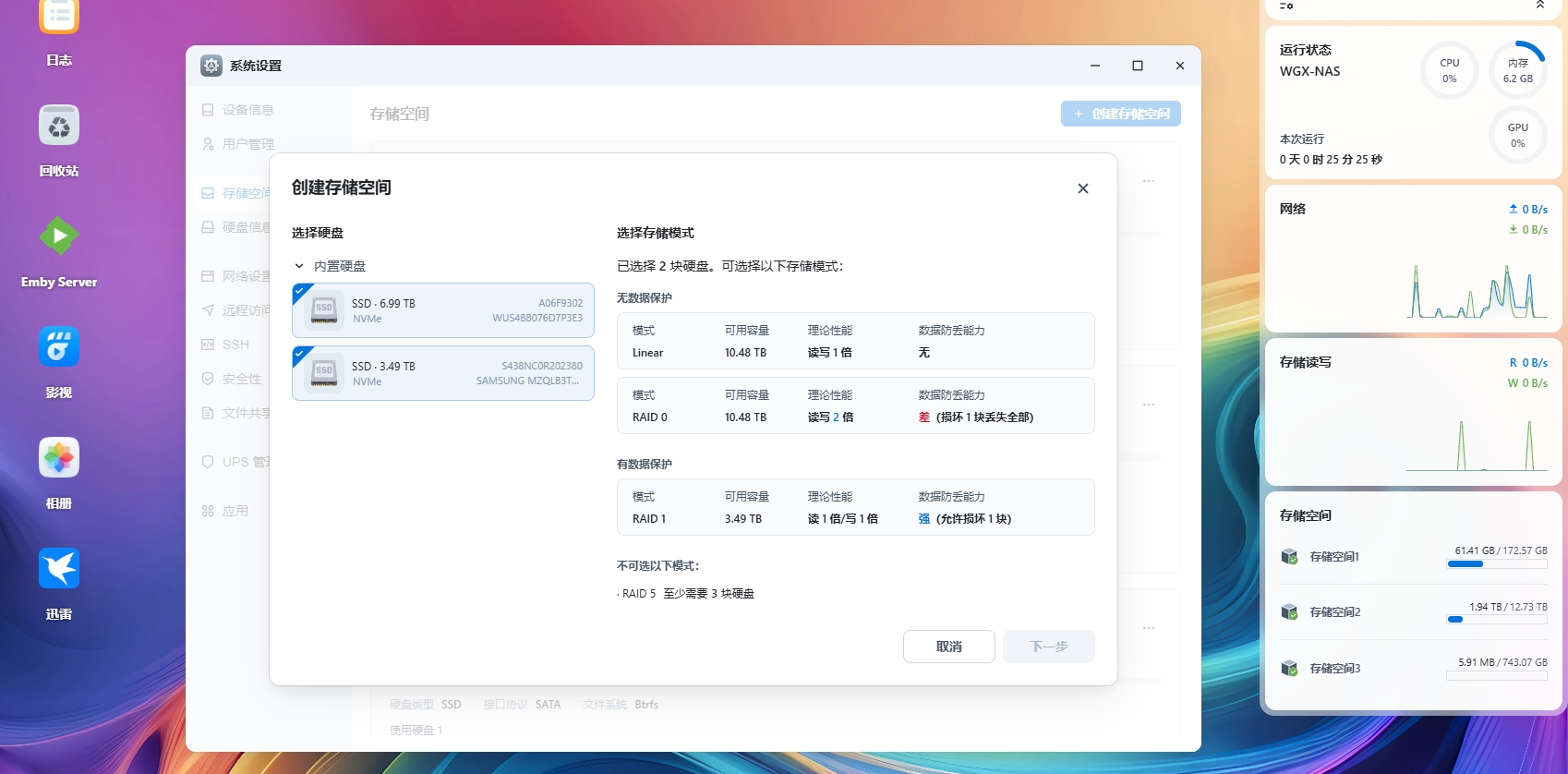Open the 日志 desktop app icon
The width and height of the screenshot is (1568, 774).
click(x=59, y=17)
